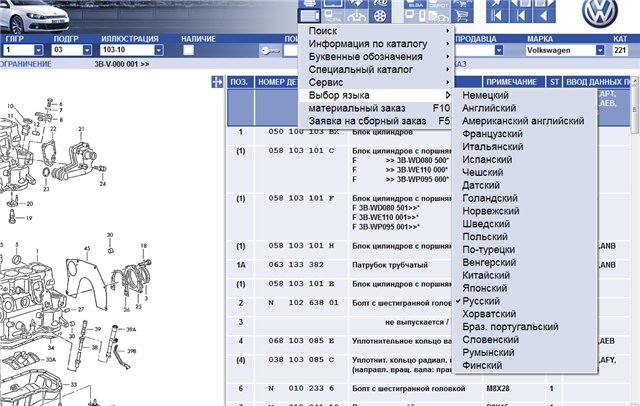Screen dimensions: 640x406
Task: Click the ГЛГР input field showing 1
Action: coord(18,50)
